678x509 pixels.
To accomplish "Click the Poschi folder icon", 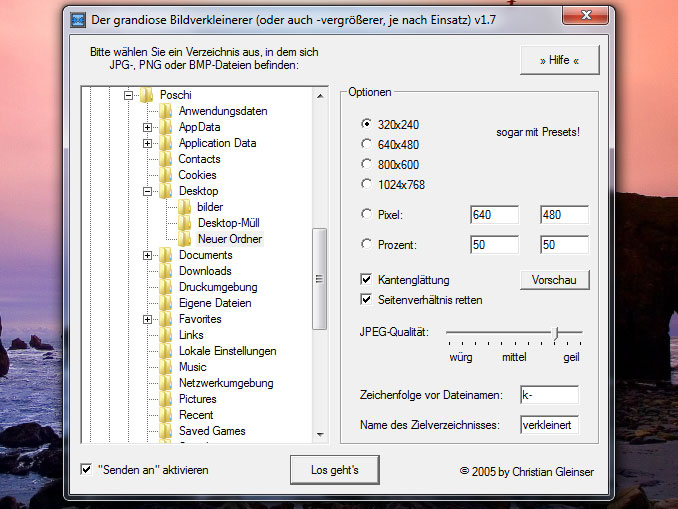I will pyautogui.click(x=147, y=95).
